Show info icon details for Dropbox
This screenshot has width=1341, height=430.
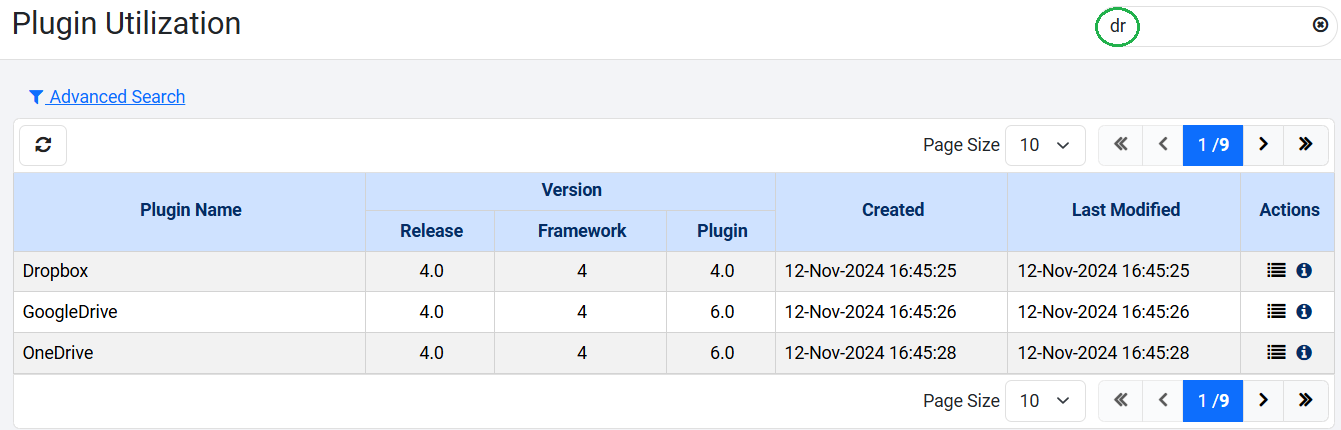point(1303,271)
